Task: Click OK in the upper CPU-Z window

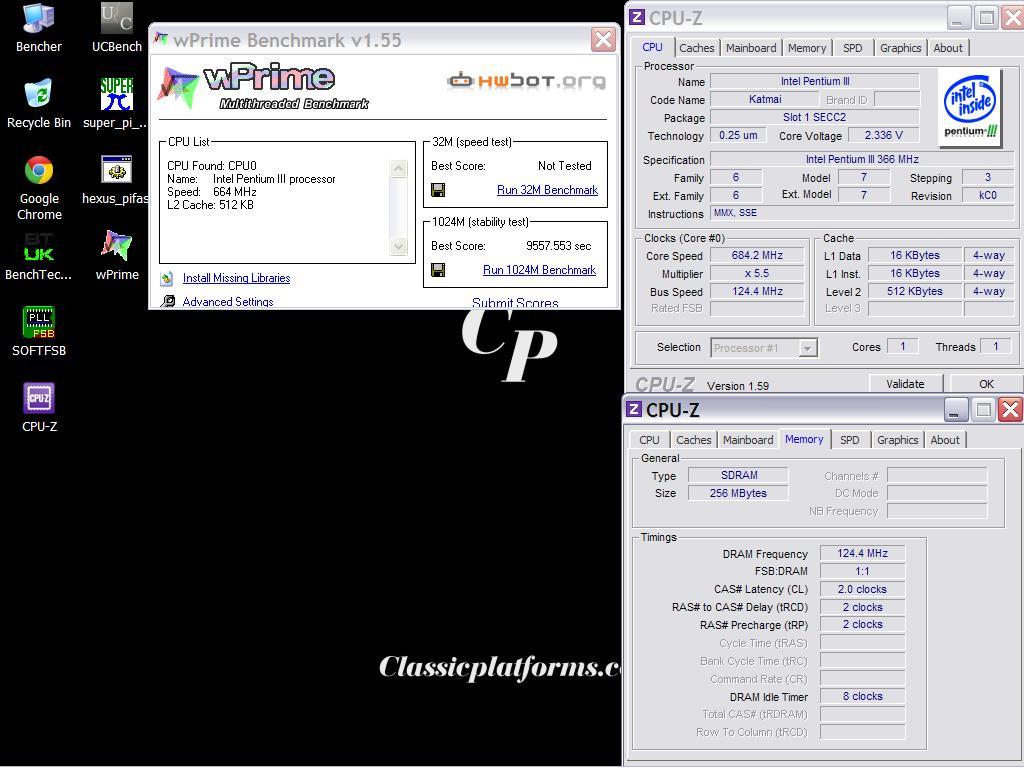Action: [986, 384]
